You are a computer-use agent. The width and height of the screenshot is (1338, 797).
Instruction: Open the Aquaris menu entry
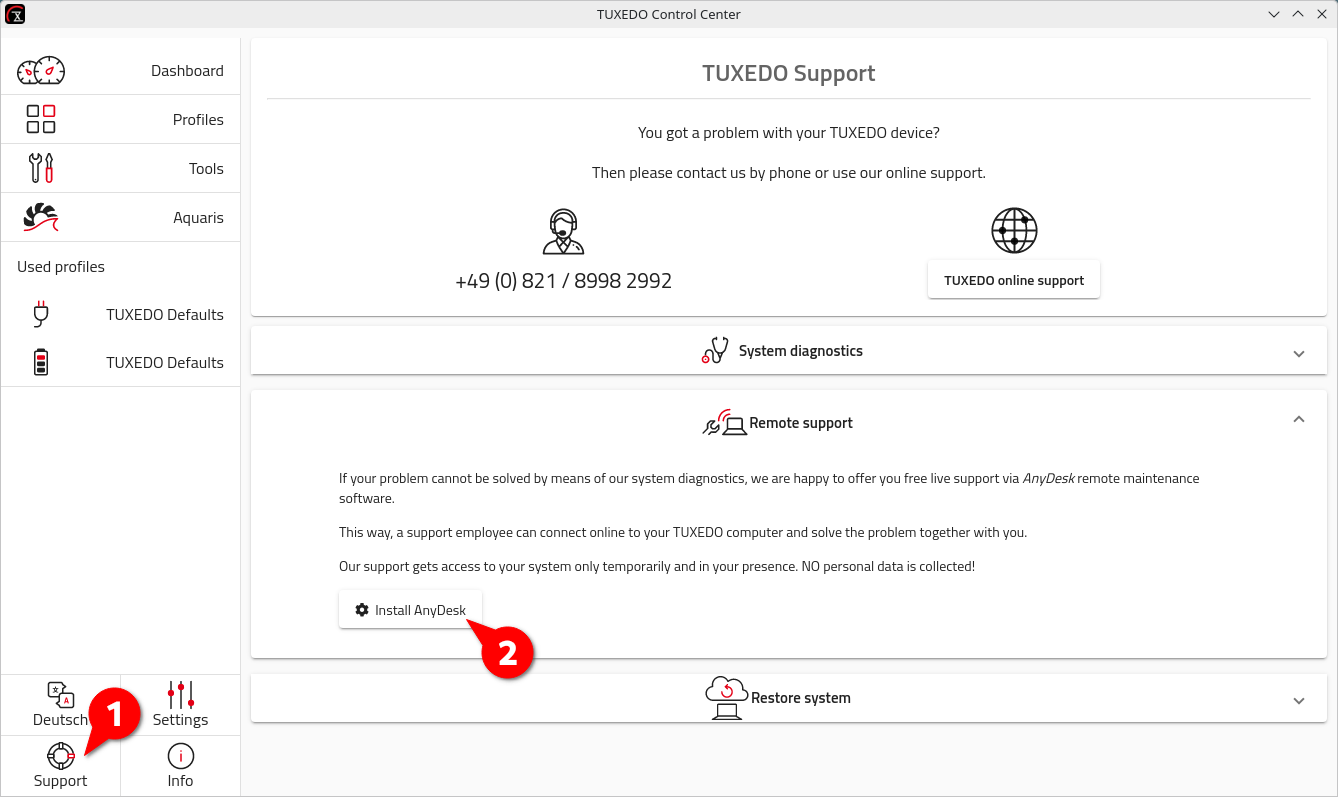coord(120,217)
